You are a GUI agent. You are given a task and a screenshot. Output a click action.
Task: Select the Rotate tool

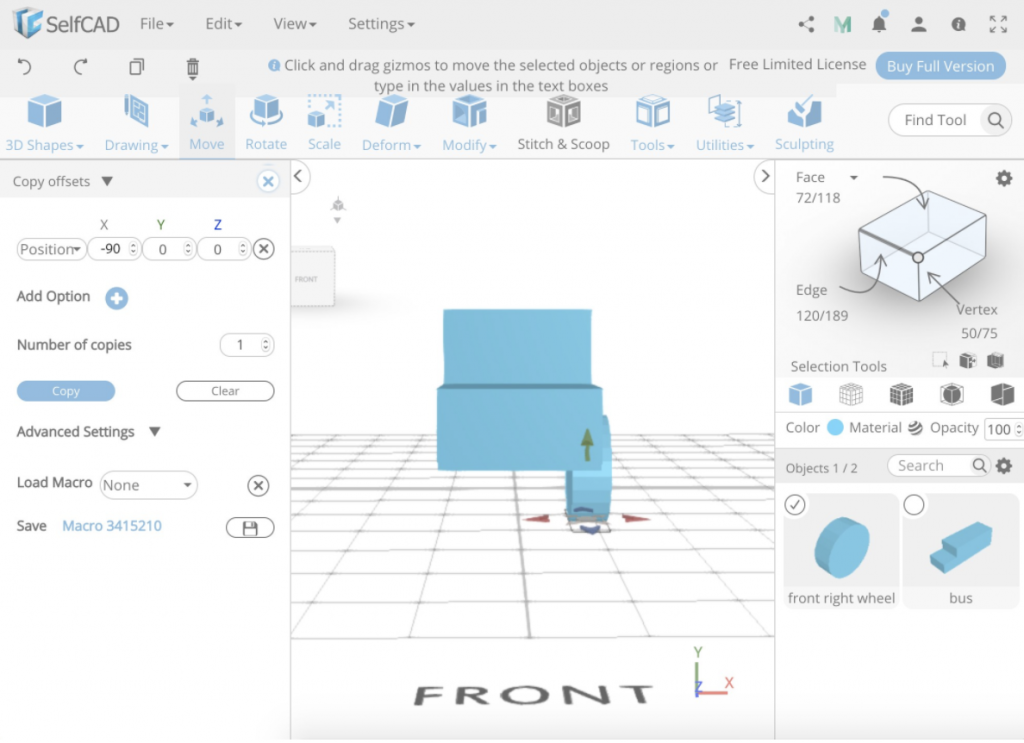(265, 120)
